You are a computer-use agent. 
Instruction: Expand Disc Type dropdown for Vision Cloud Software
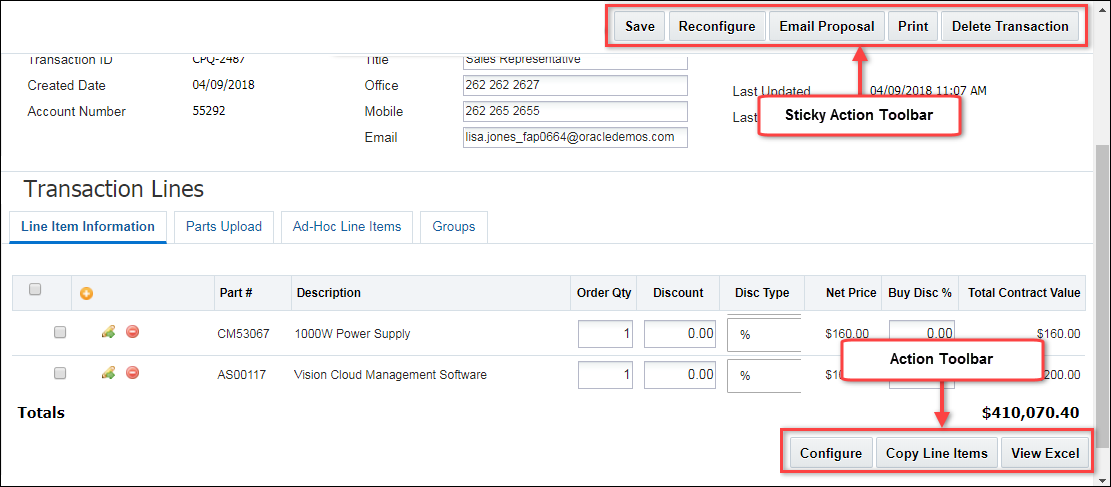click(x=765, y=375)
